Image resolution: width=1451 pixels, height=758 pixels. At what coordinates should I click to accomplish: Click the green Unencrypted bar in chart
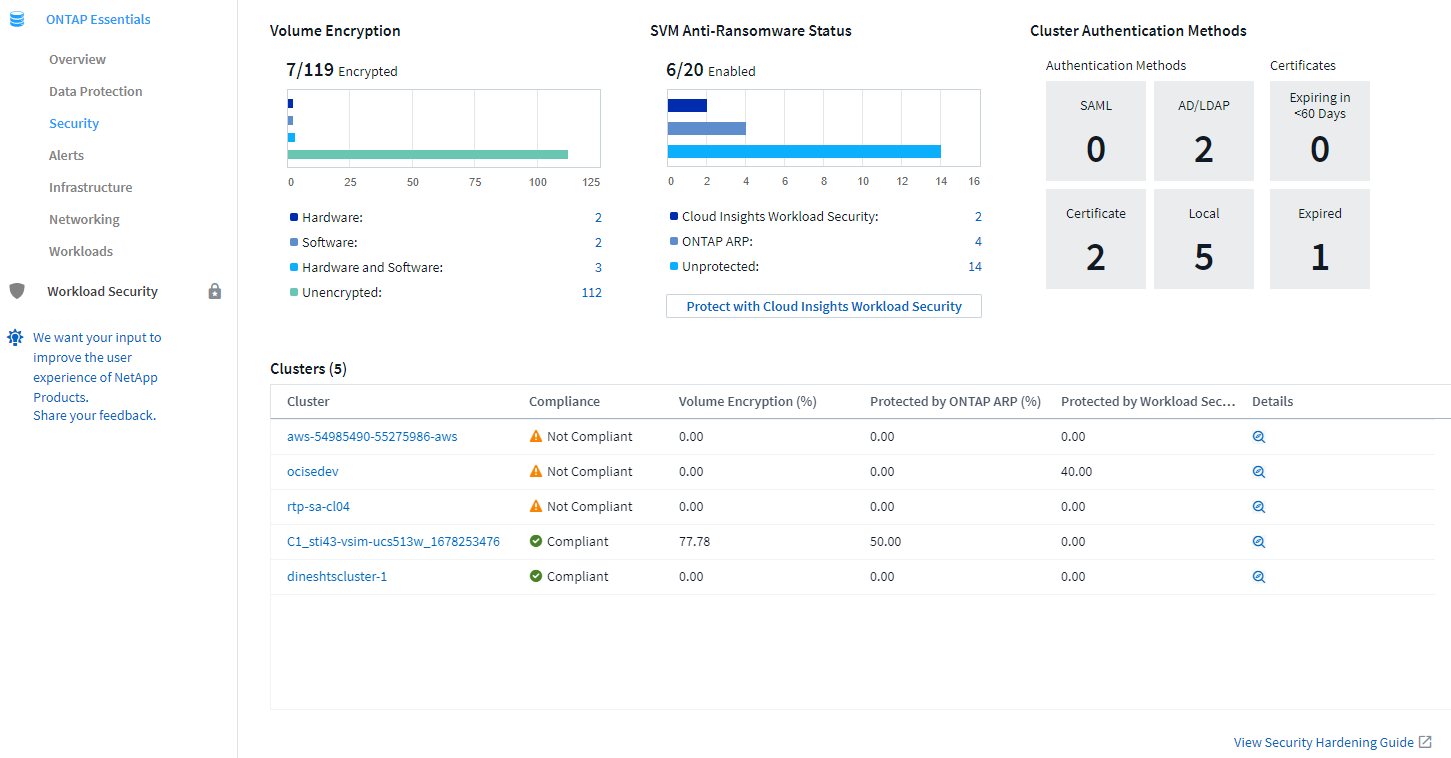click(427, 154)
